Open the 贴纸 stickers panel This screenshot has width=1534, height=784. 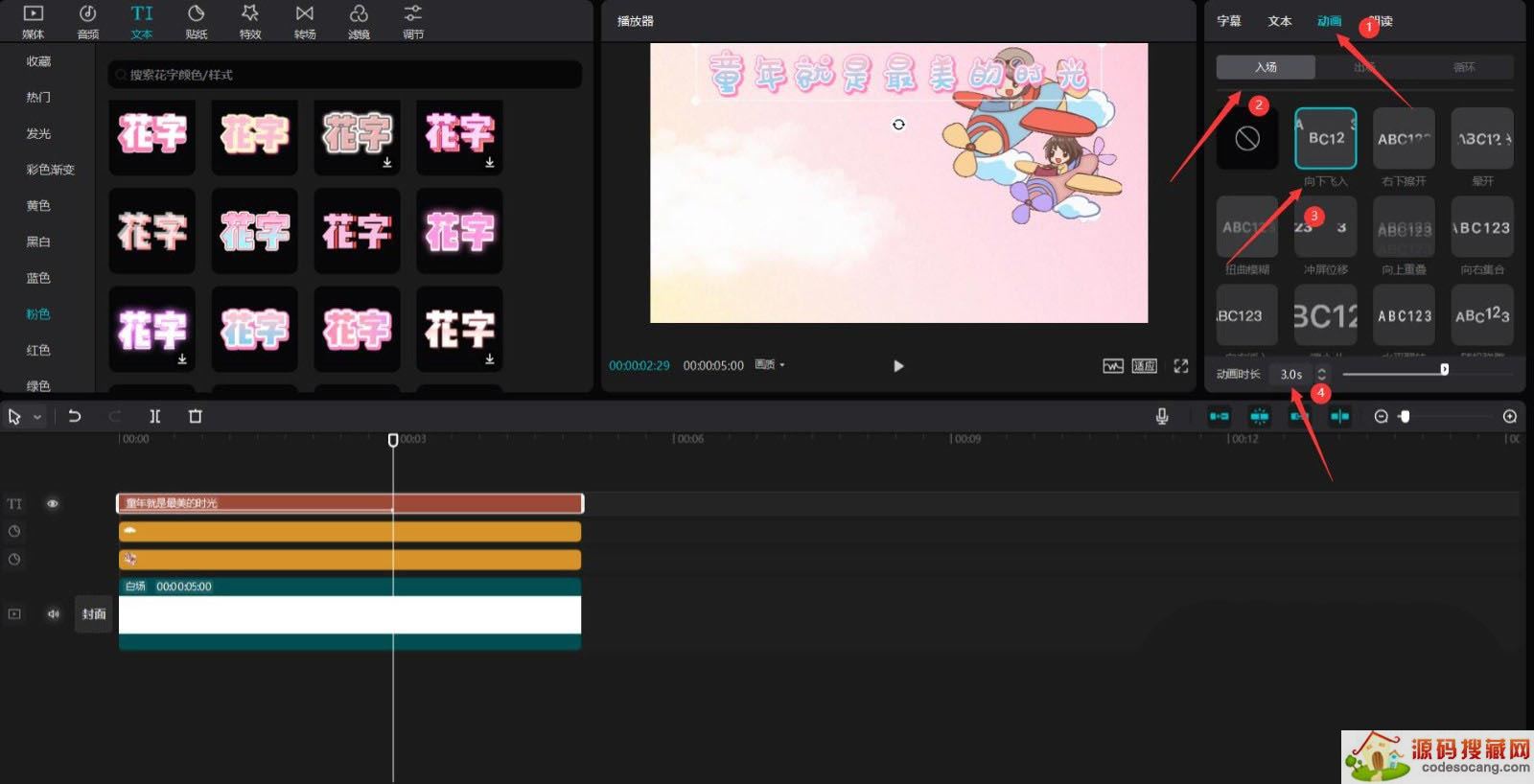(196, 21)
